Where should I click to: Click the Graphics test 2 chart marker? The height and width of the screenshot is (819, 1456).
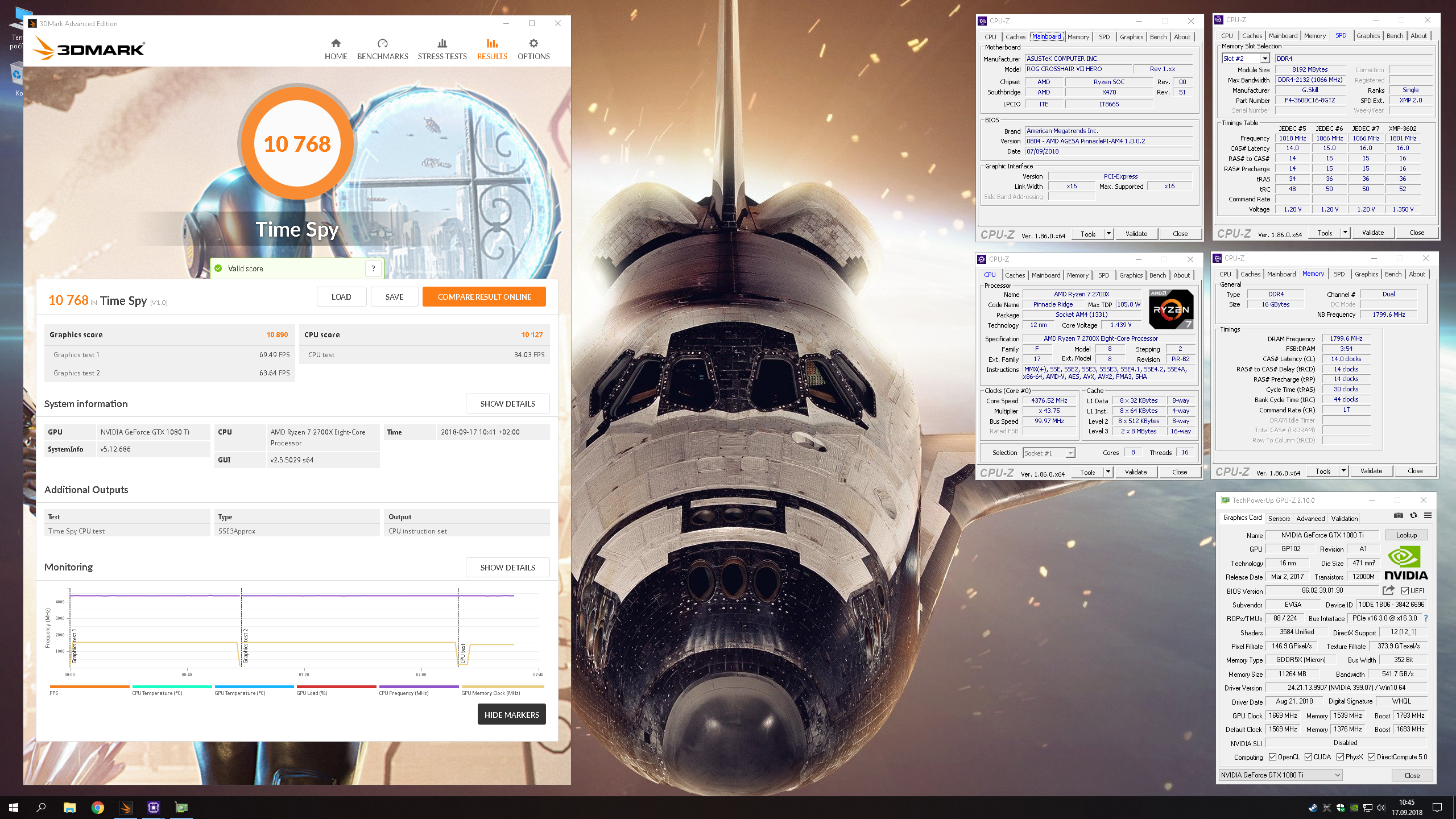(x=246, y=646)
